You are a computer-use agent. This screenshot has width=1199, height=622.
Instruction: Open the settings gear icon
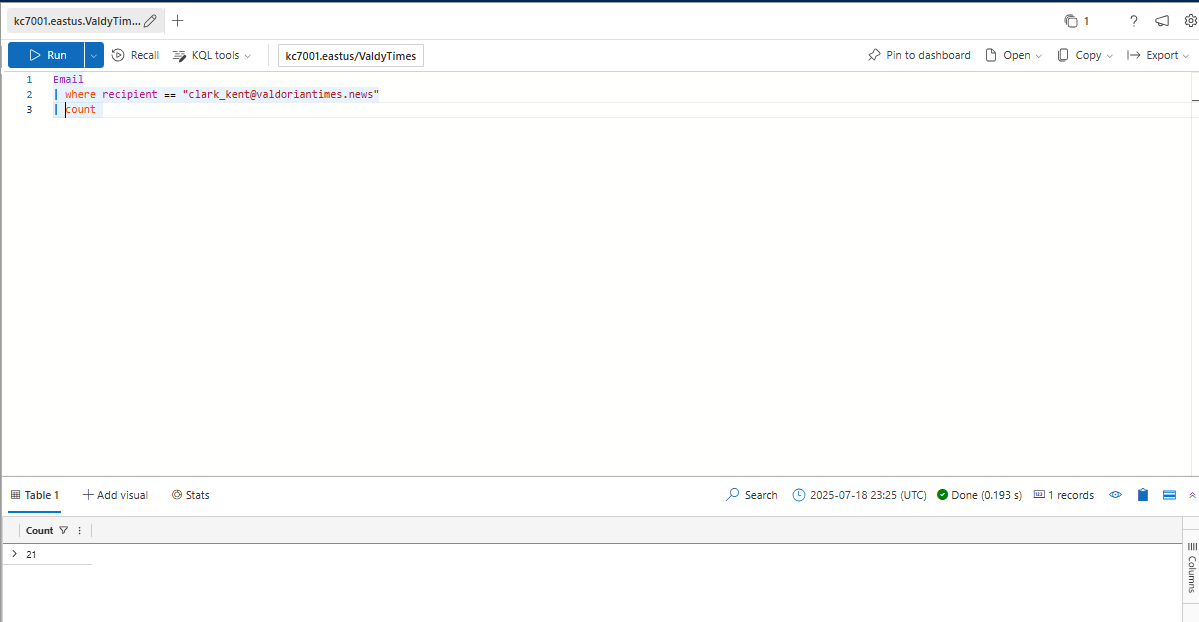1191,21
